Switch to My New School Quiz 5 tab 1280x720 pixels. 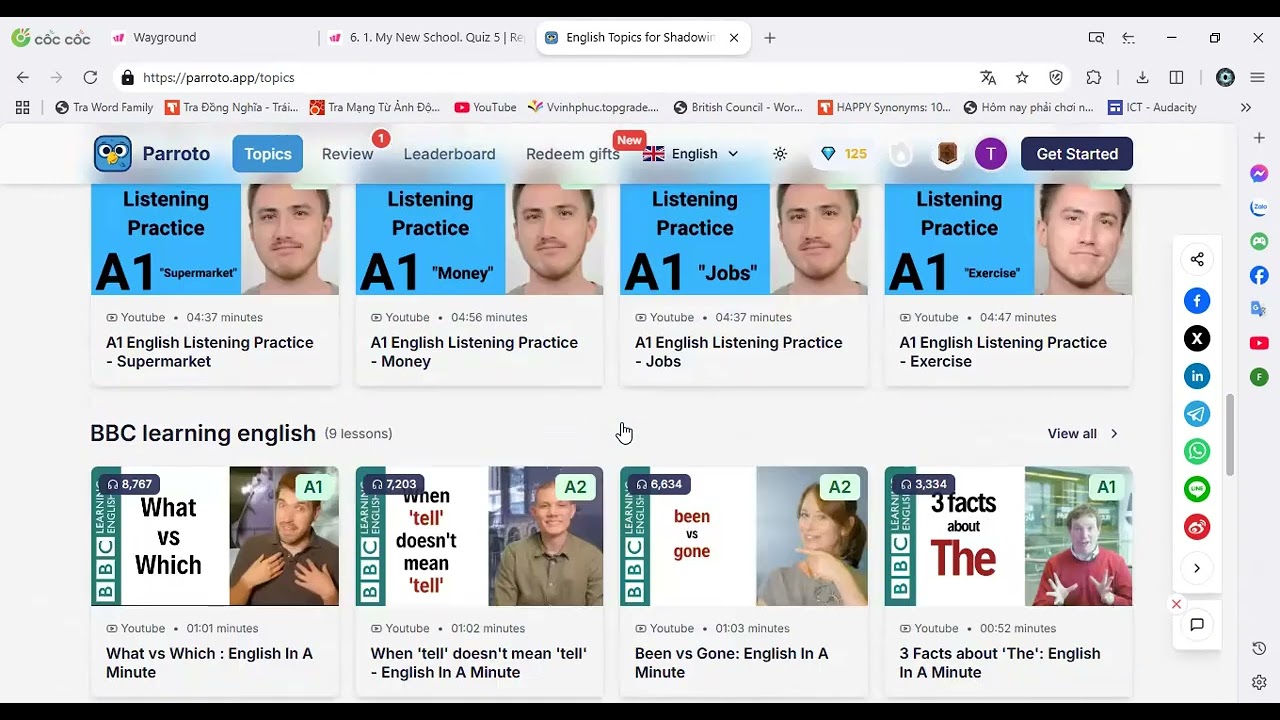click(428, 38)
